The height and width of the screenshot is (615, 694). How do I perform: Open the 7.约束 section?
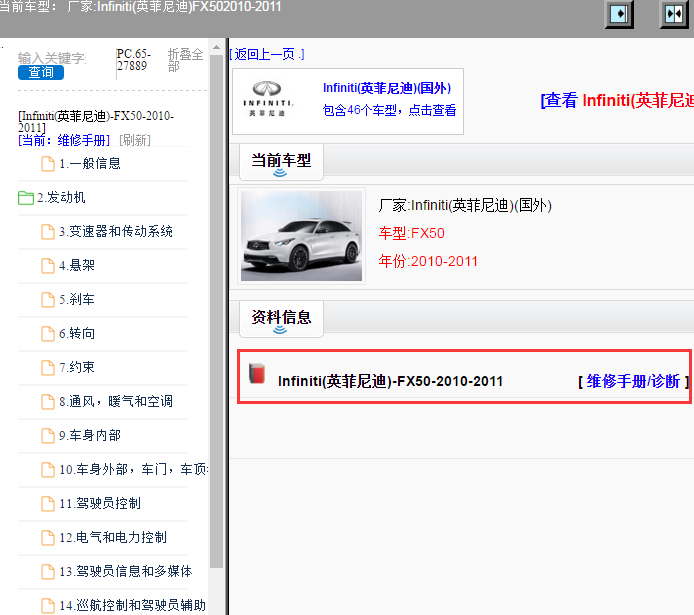pos(77,367)
